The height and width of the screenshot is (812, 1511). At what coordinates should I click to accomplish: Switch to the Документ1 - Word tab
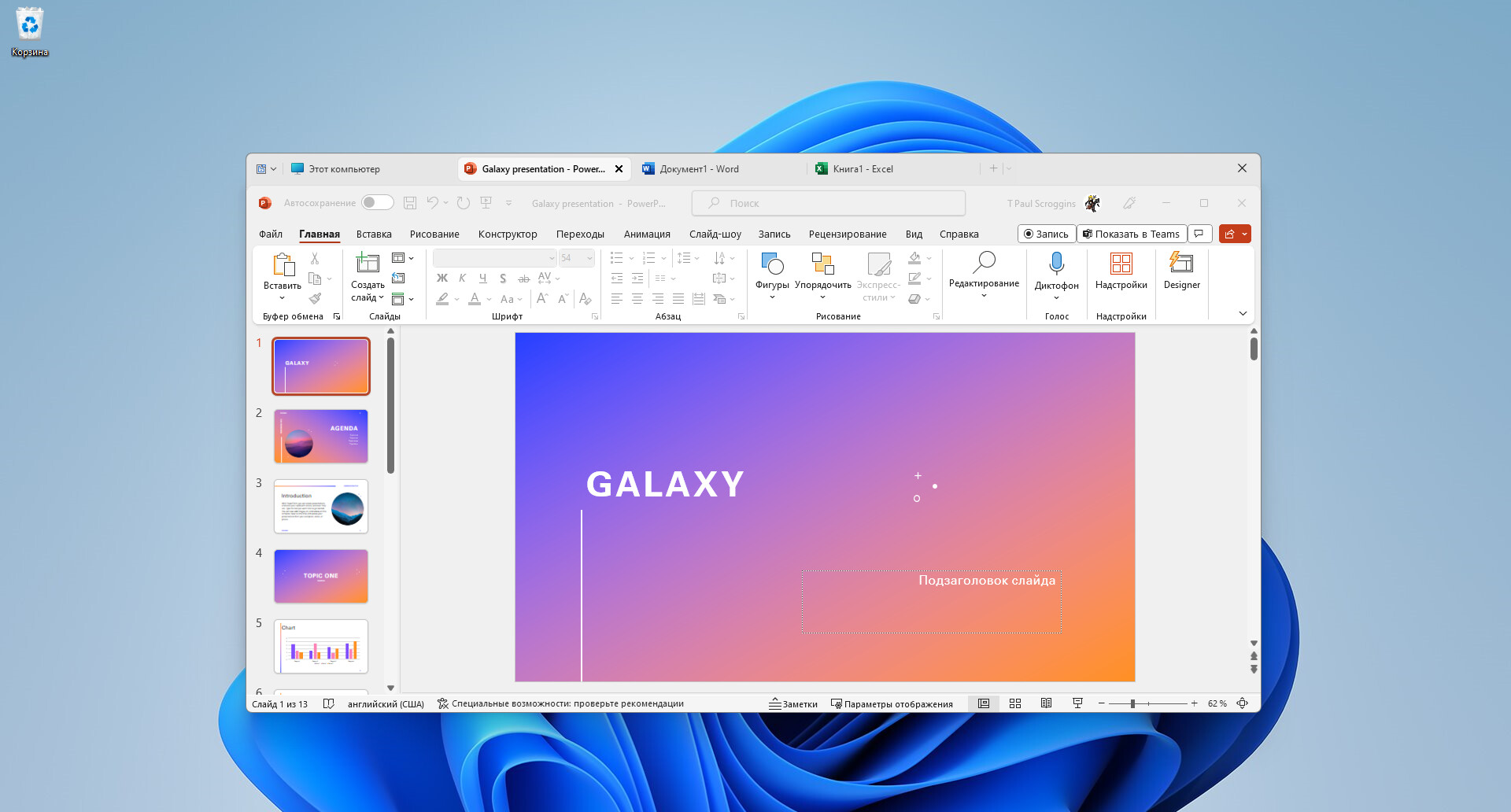699,169
